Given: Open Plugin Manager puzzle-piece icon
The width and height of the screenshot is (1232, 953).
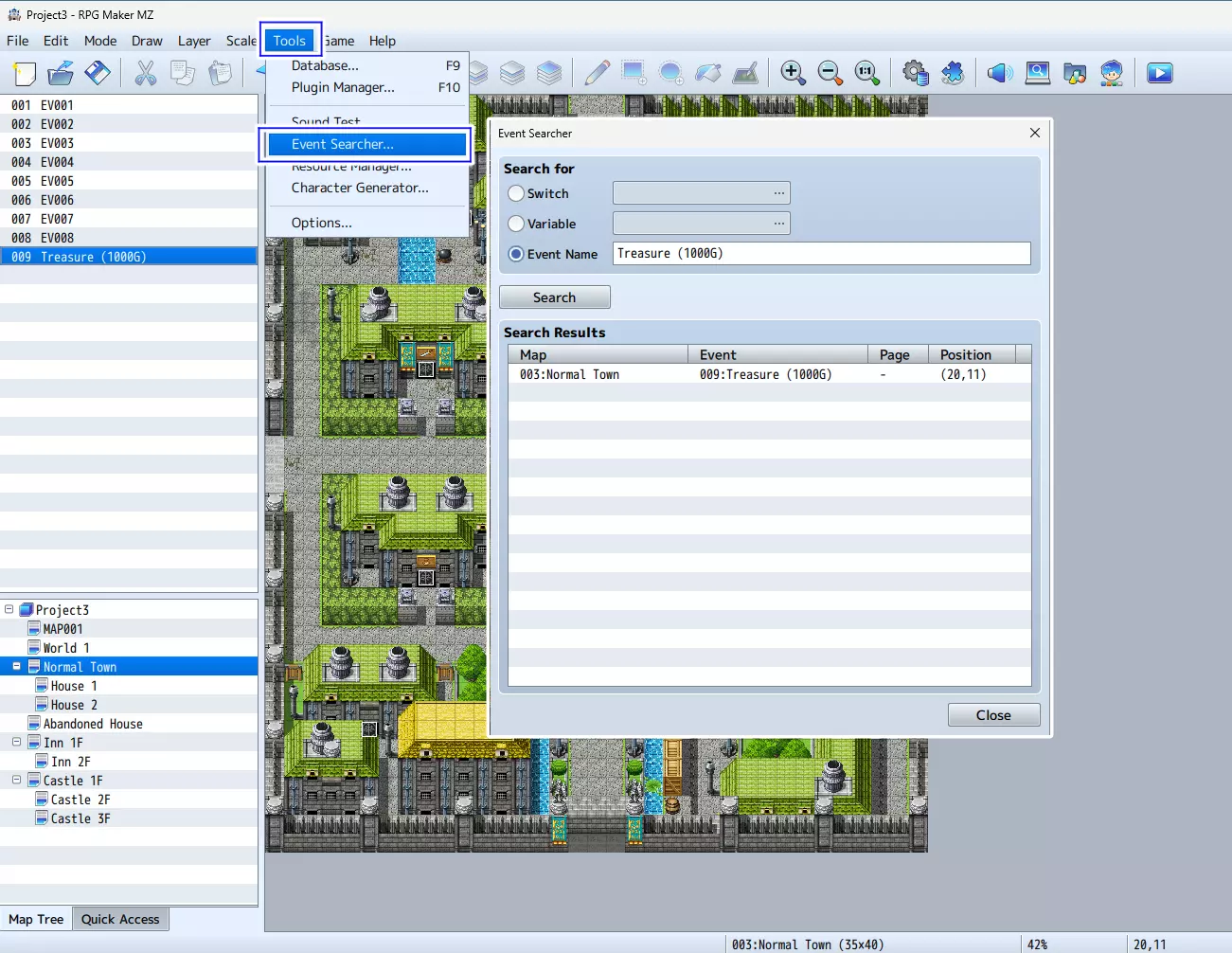Looking at the screenshot, I should 953,73.
